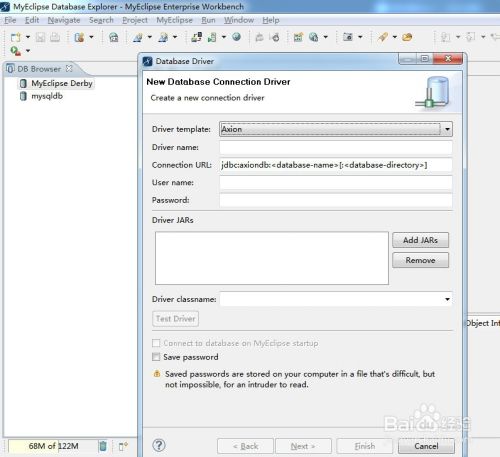
Task: Click the MyEclipse home-shaped toolbar icon
Action: (114, 37)
